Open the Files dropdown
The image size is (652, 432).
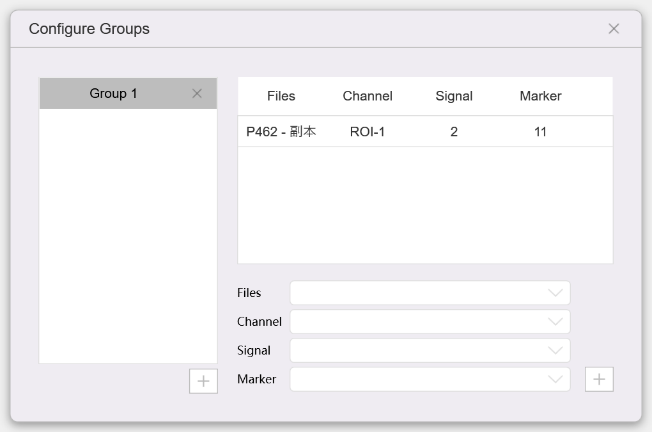(430, 293)
